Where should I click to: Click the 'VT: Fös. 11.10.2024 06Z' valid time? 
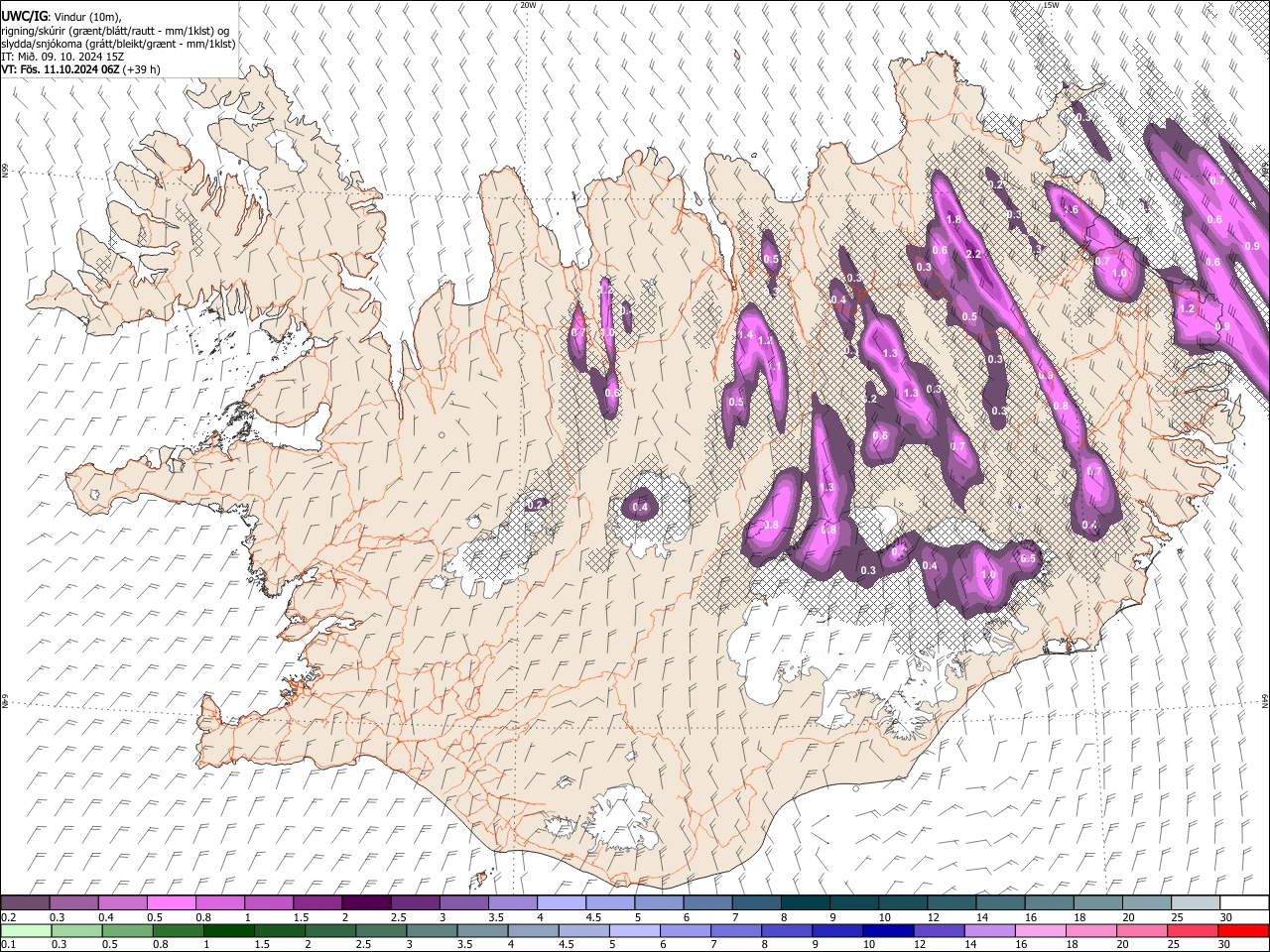[x=62, y=70]
